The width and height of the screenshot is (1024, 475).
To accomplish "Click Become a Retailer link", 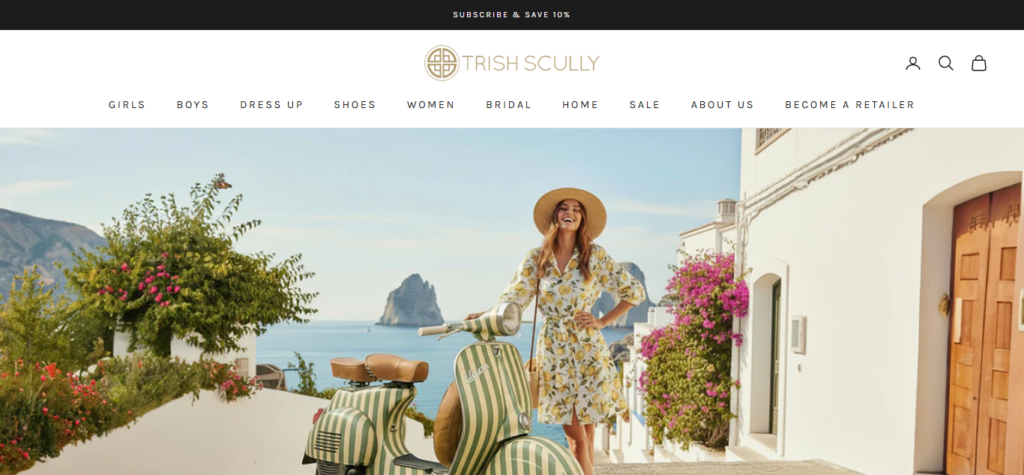I will pos(850,105).
